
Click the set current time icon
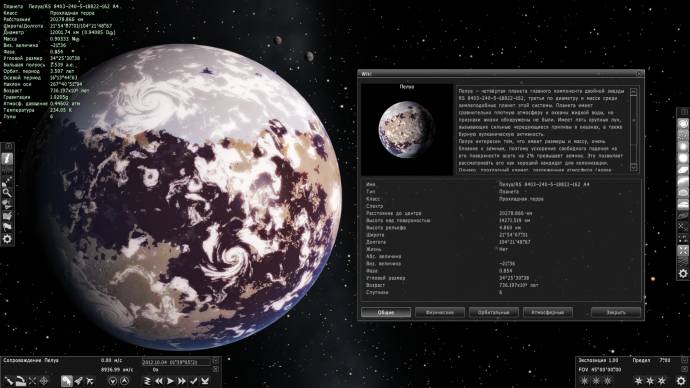click(x=205, y=381)
